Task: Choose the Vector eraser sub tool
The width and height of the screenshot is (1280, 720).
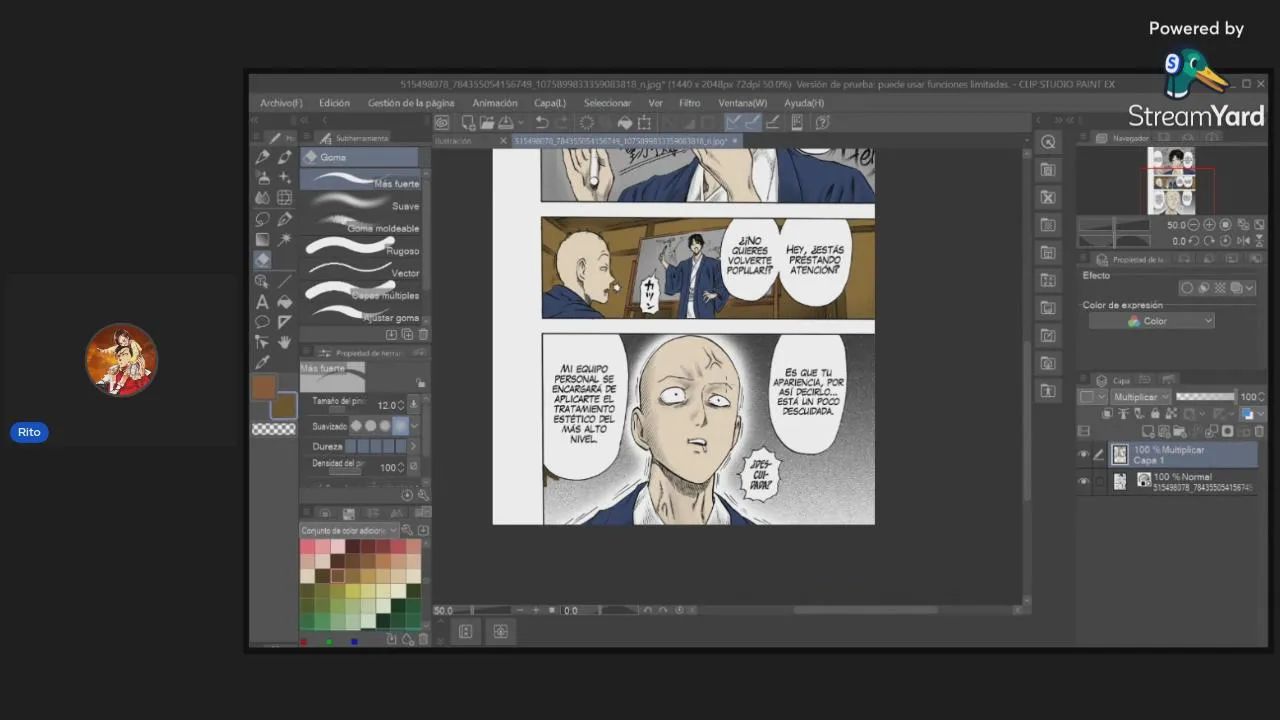Action: [x=361, y=270]
